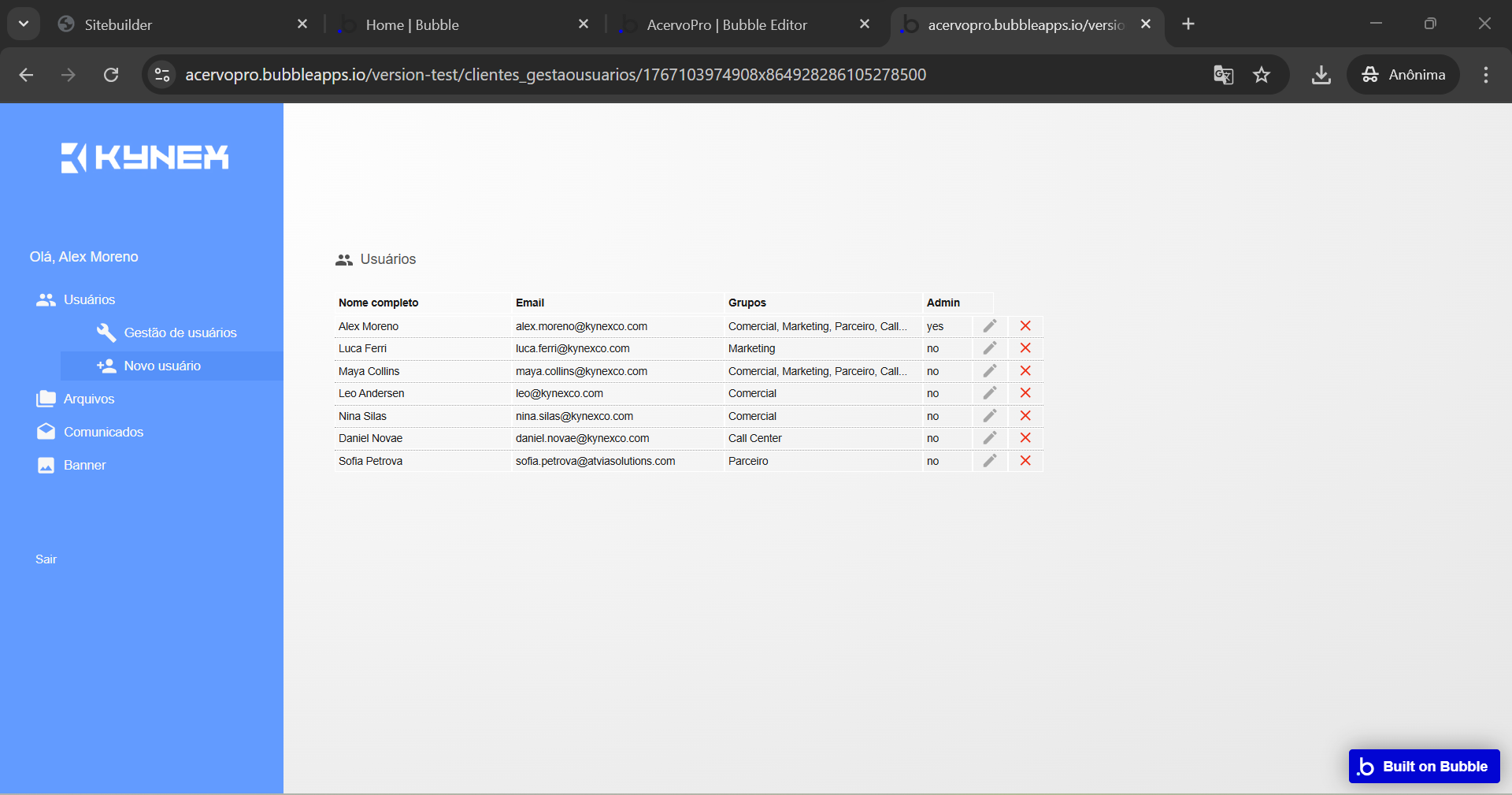The height and width of the screenshot is (795, 1512).
Task: Open Chrome three-dot menu
Action: pos(1485,75)
